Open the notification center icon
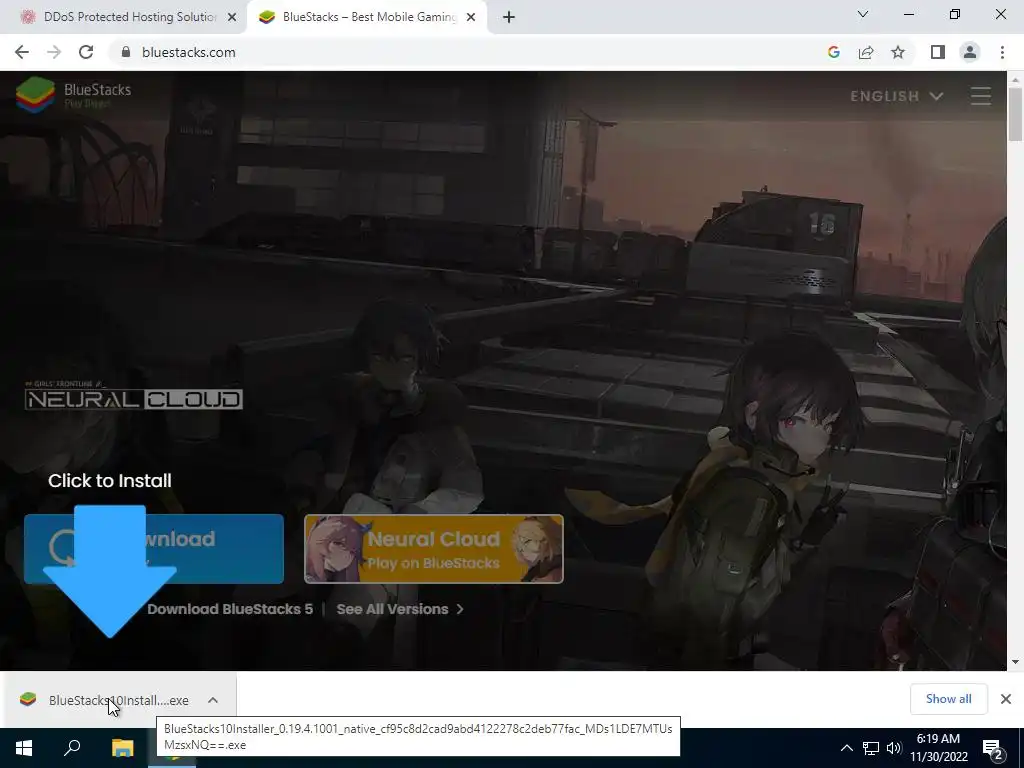1024x768 pixels. (x=993, y=748)
